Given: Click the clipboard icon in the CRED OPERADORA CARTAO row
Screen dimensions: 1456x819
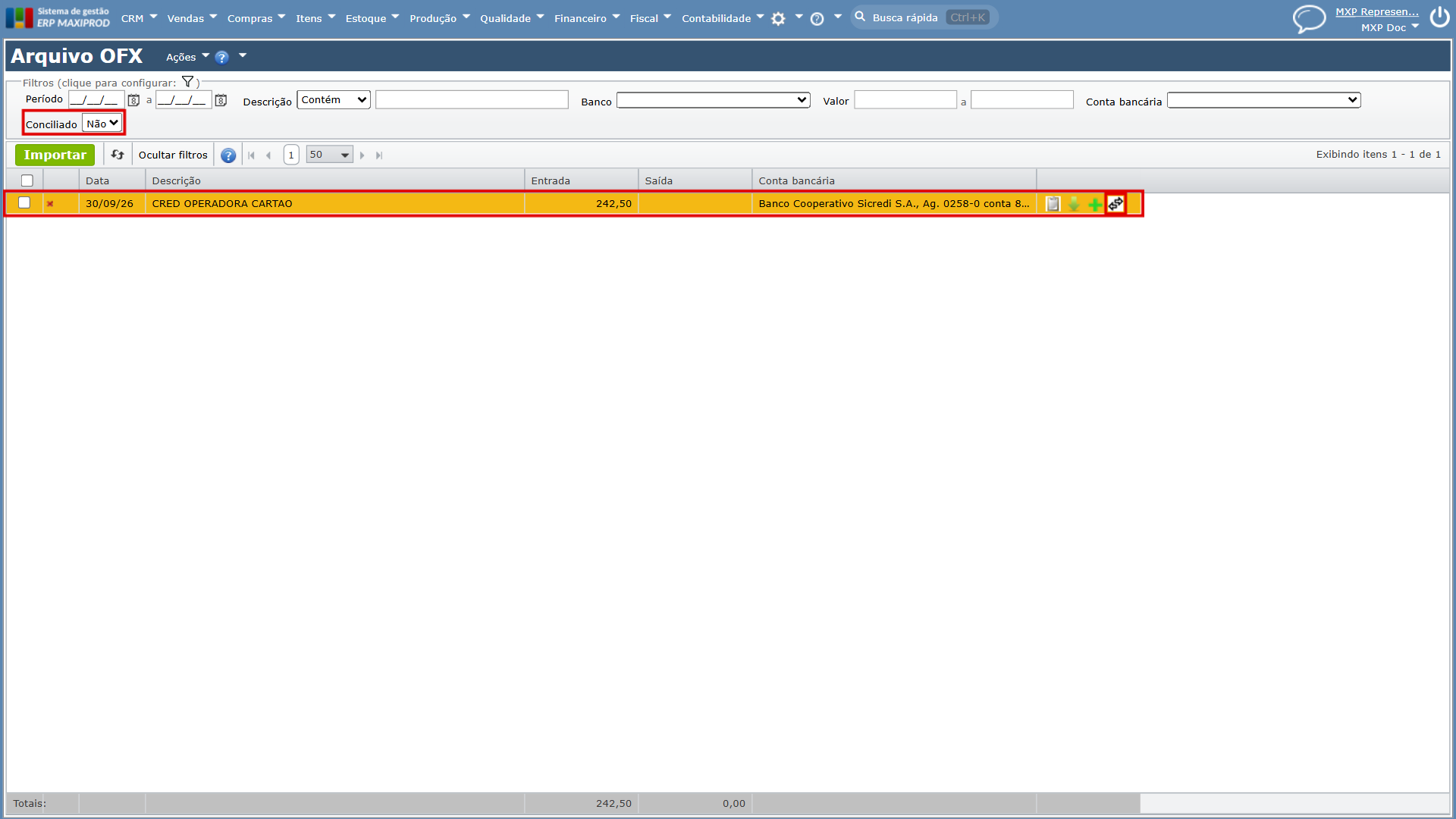Looking at the screenshot, I should 1053,204.
